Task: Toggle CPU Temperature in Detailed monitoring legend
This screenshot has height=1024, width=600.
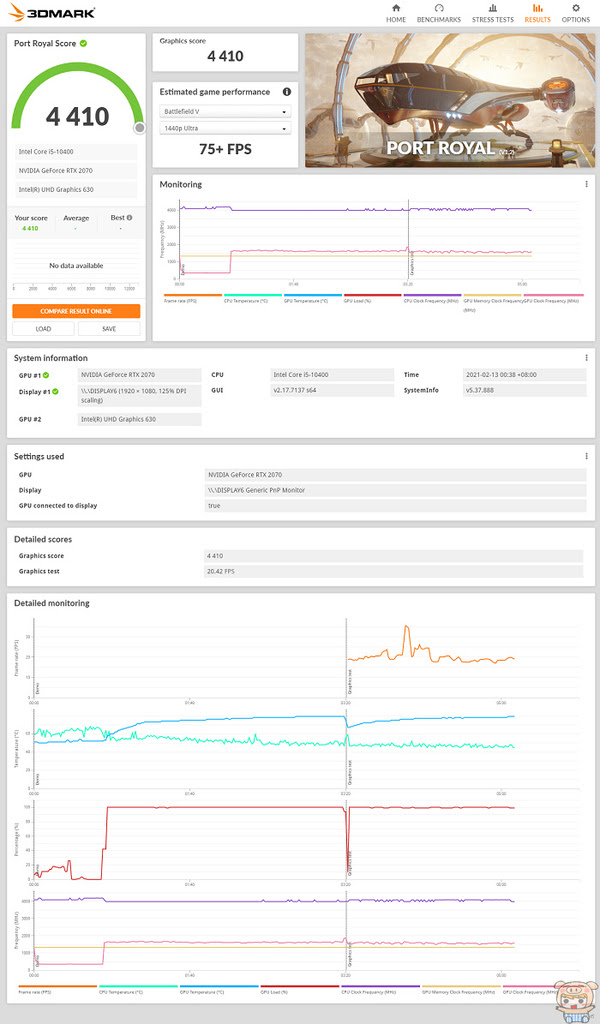Action: coord(138,989)
